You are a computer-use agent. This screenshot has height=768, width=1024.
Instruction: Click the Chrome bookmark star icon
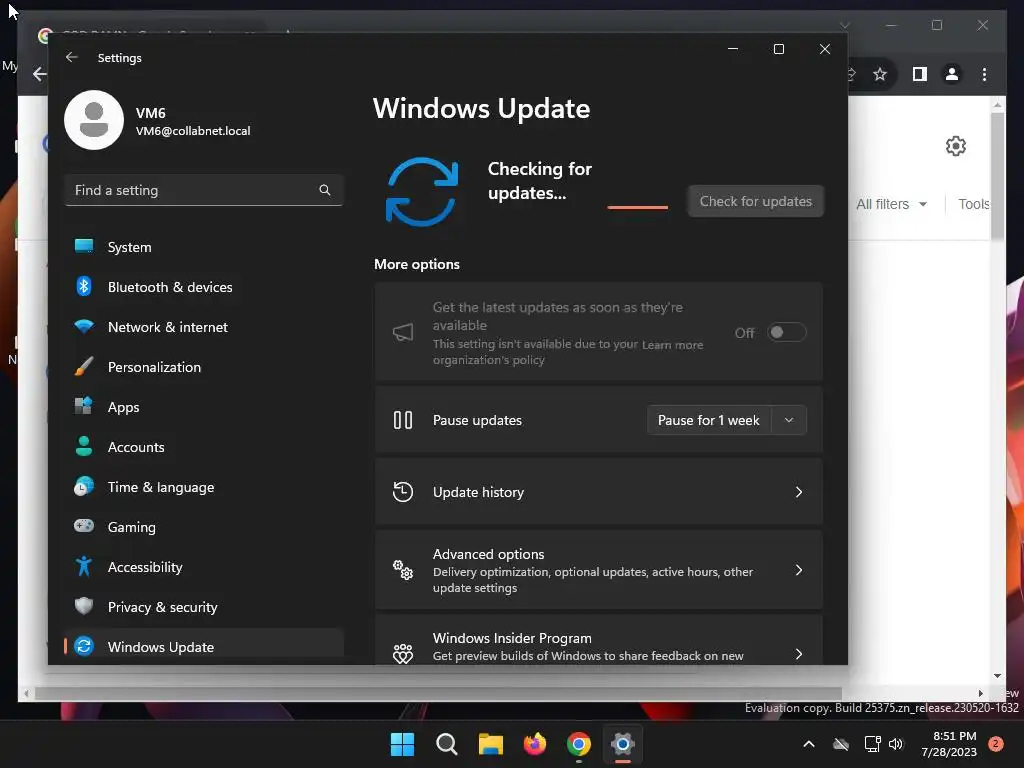coord(880,74)
